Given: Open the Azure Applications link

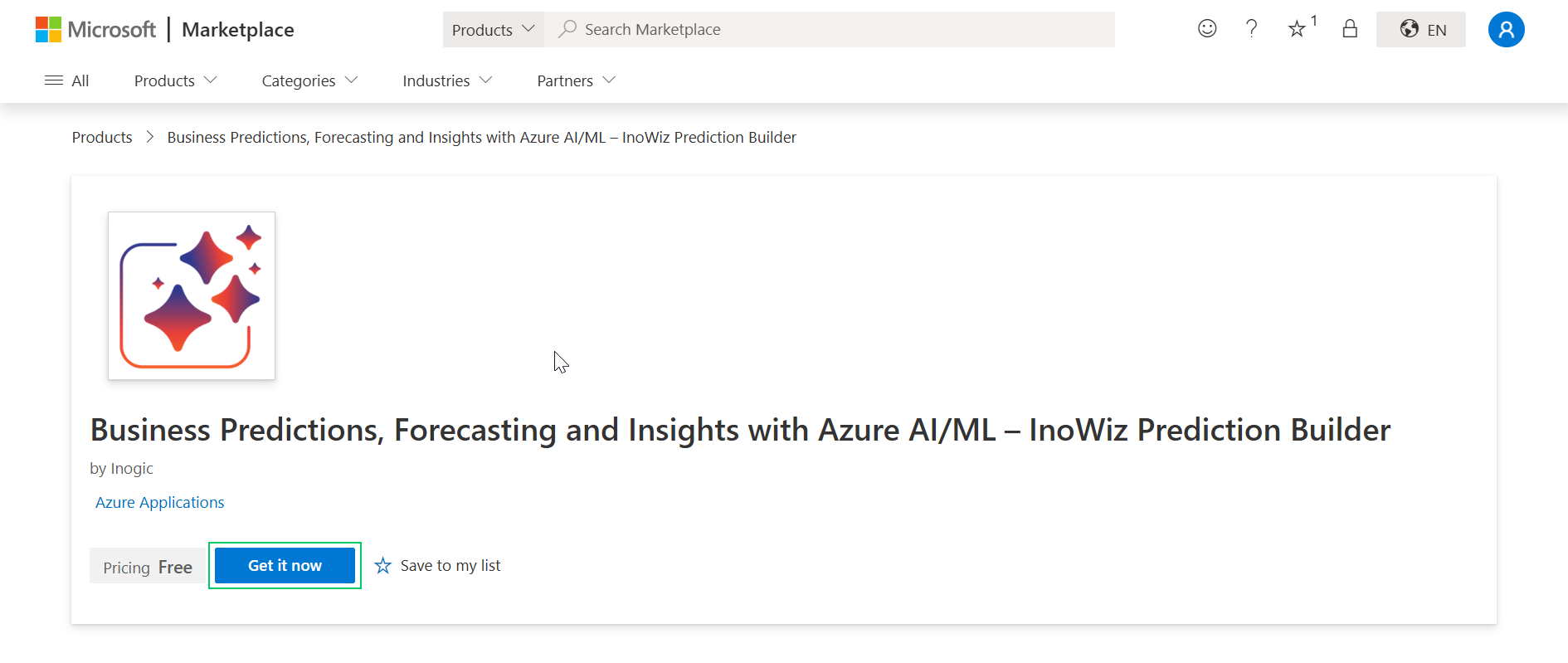Looking at the screenshot, I should click(159, 503).
